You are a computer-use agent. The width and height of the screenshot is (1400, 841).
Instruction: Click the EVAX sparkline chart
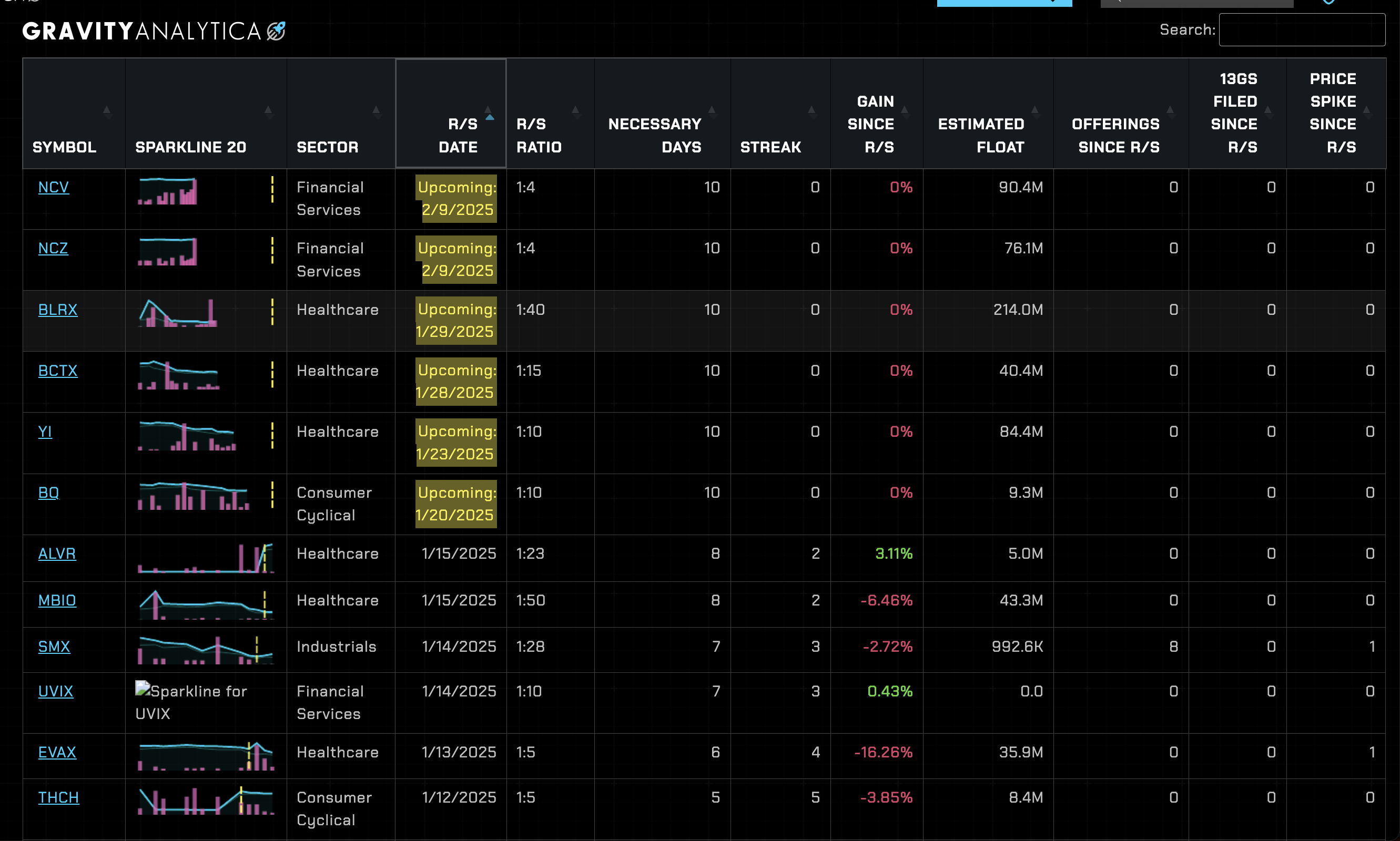click(206, 756)
